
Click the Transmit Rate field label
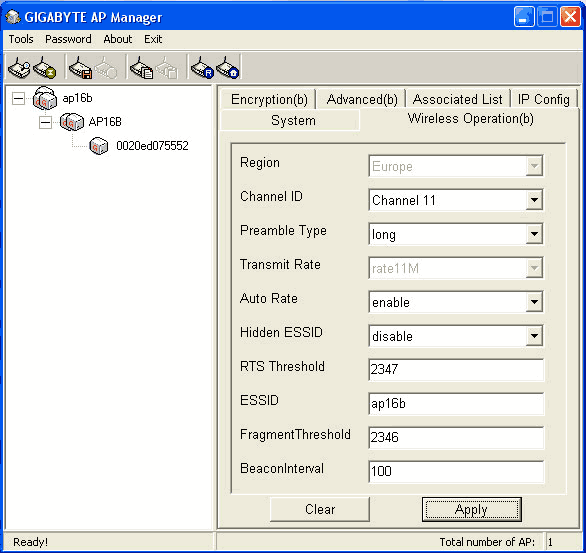[280, 265]
